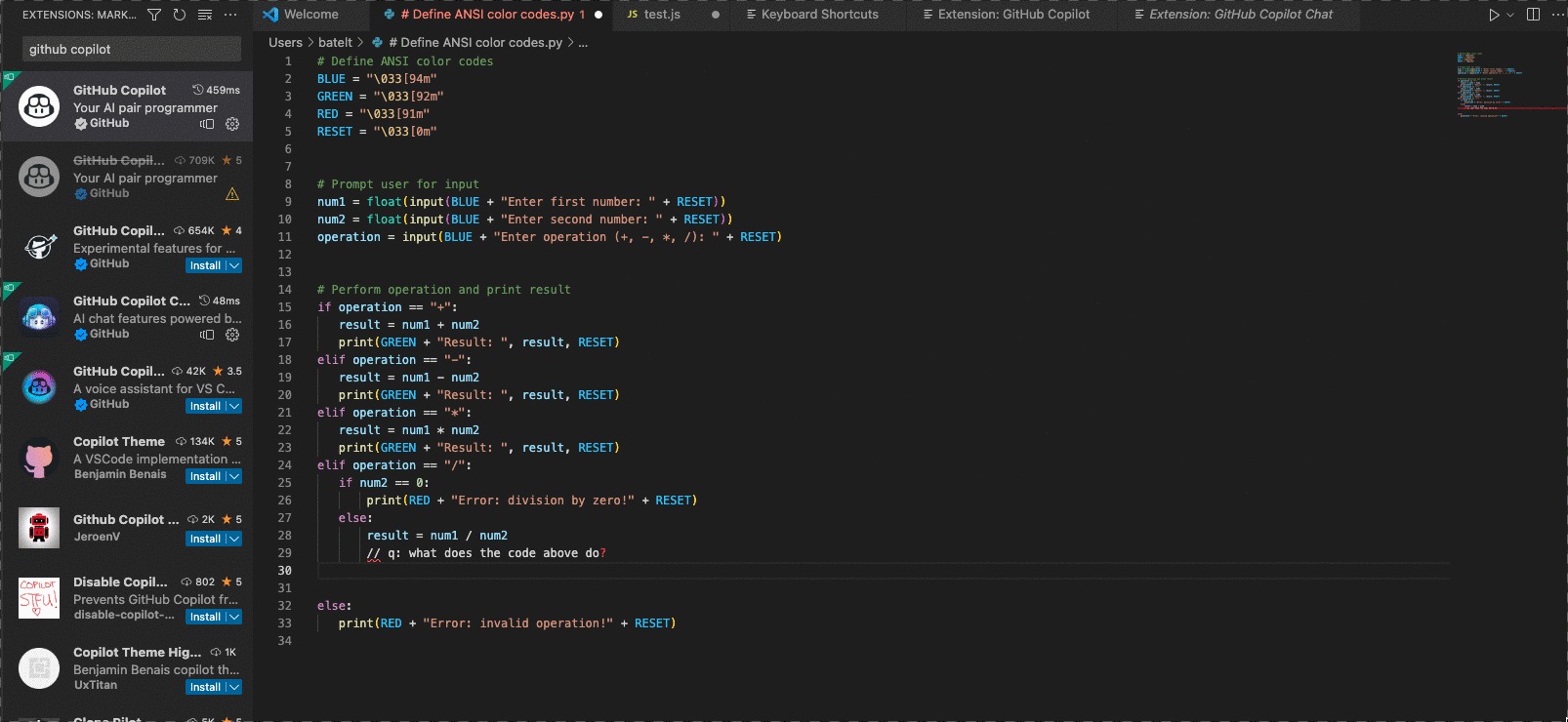The image size is (1568, 722).
Task: Expand the run button dropdown arrow
Action: pos(1510,15)
